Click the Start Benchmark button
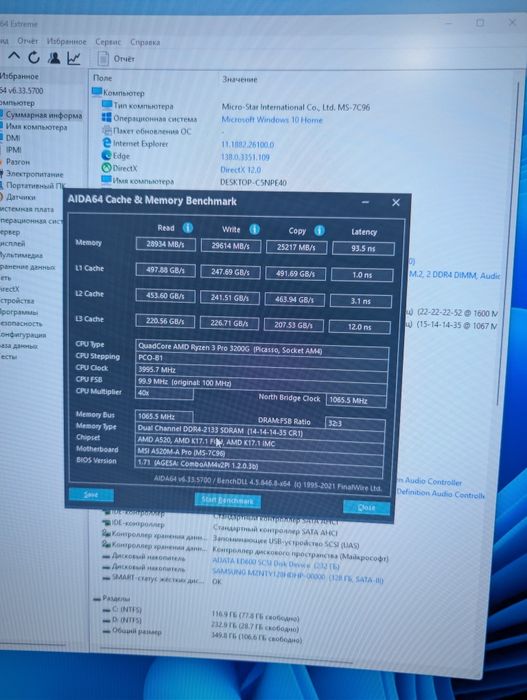The width and height of the screenshot is (527, 700). point(227,500)
